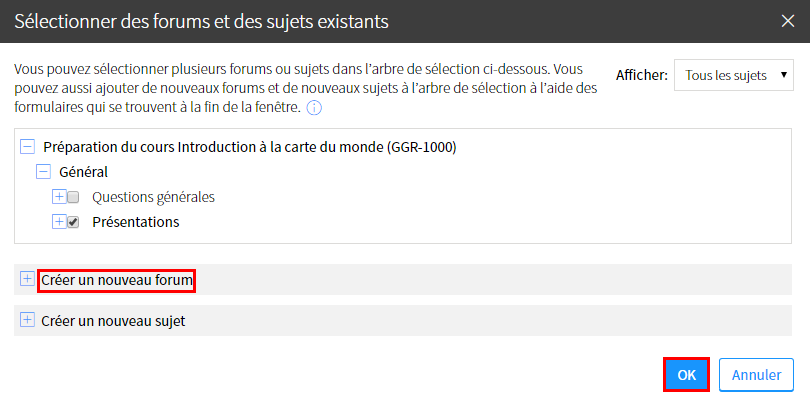Select the Questions générales forum label
Image resolution: width=810 pixels, height=401 pixels.
pyautogui.click(x=153, y=197)
